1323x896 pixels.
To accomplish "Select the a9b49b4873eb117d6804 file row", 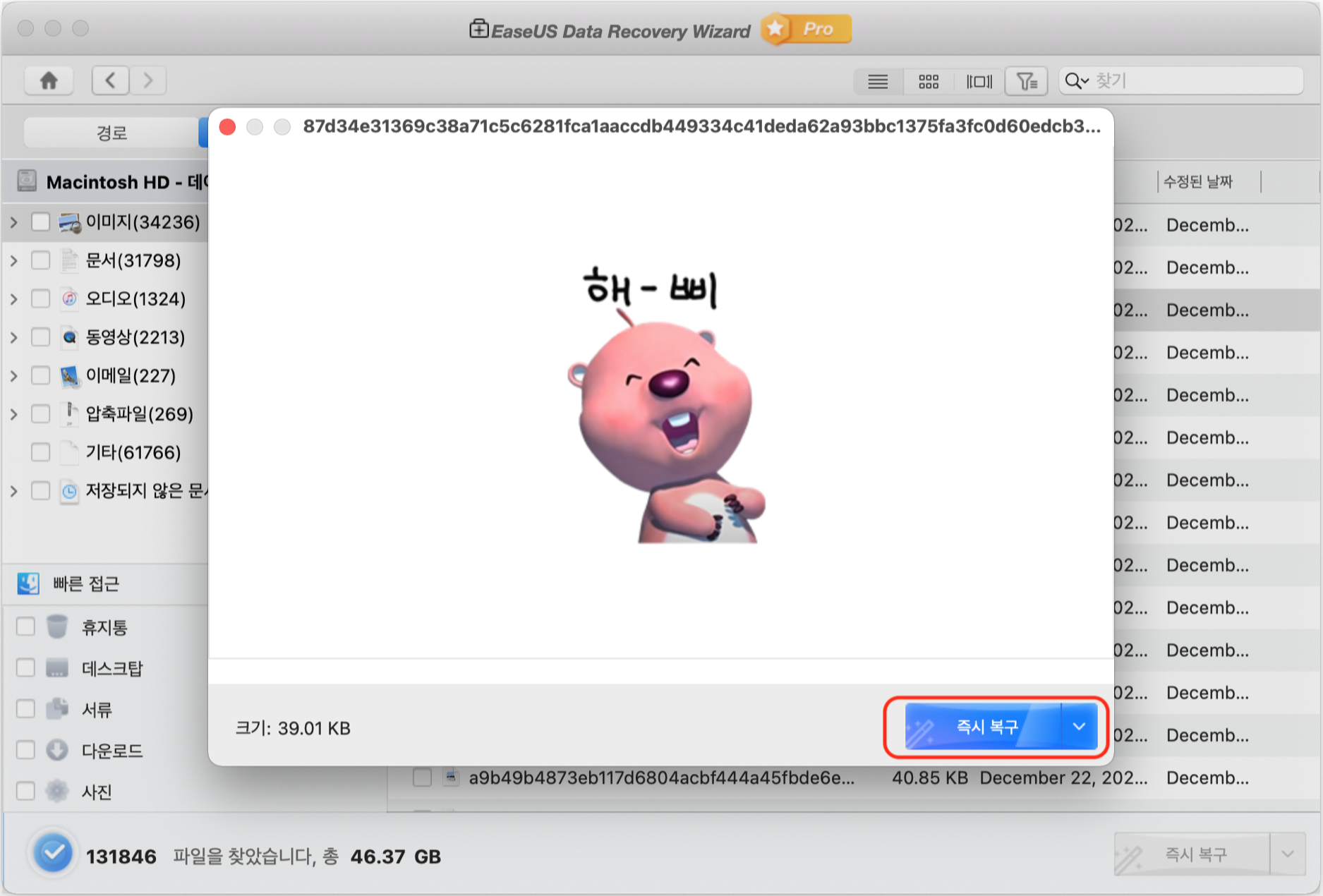I will pos(854,777).
